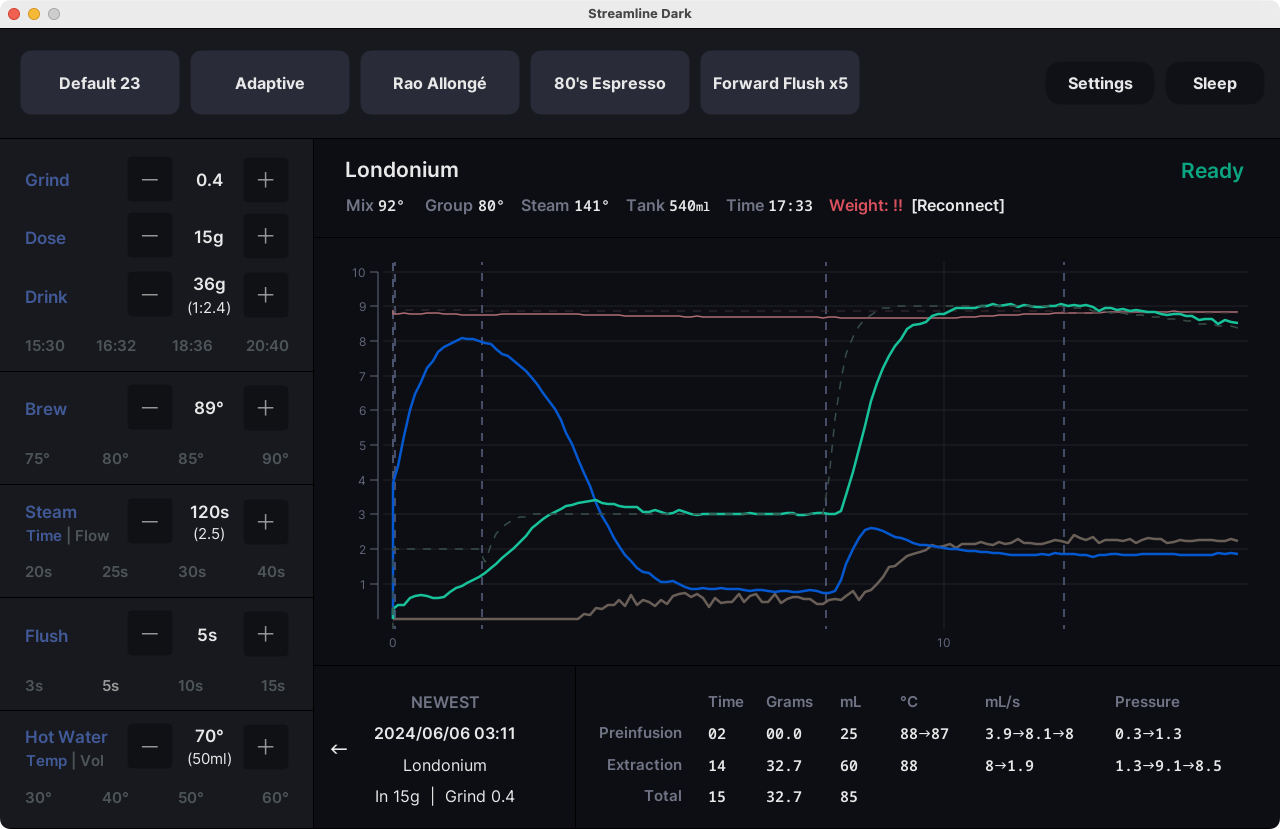Click the Reconnect scale link
This screenshot has height=829, width=1280.
[x=957, y=205]
